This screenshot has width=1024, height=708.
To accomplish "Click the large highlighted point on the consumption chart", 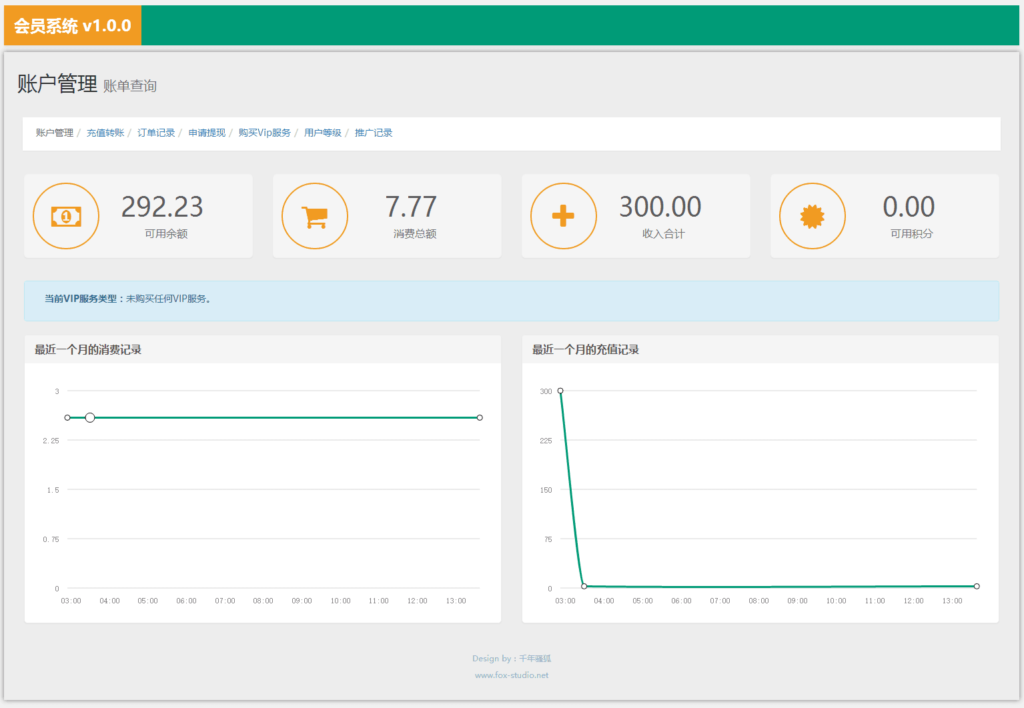I will click(90, 417).
